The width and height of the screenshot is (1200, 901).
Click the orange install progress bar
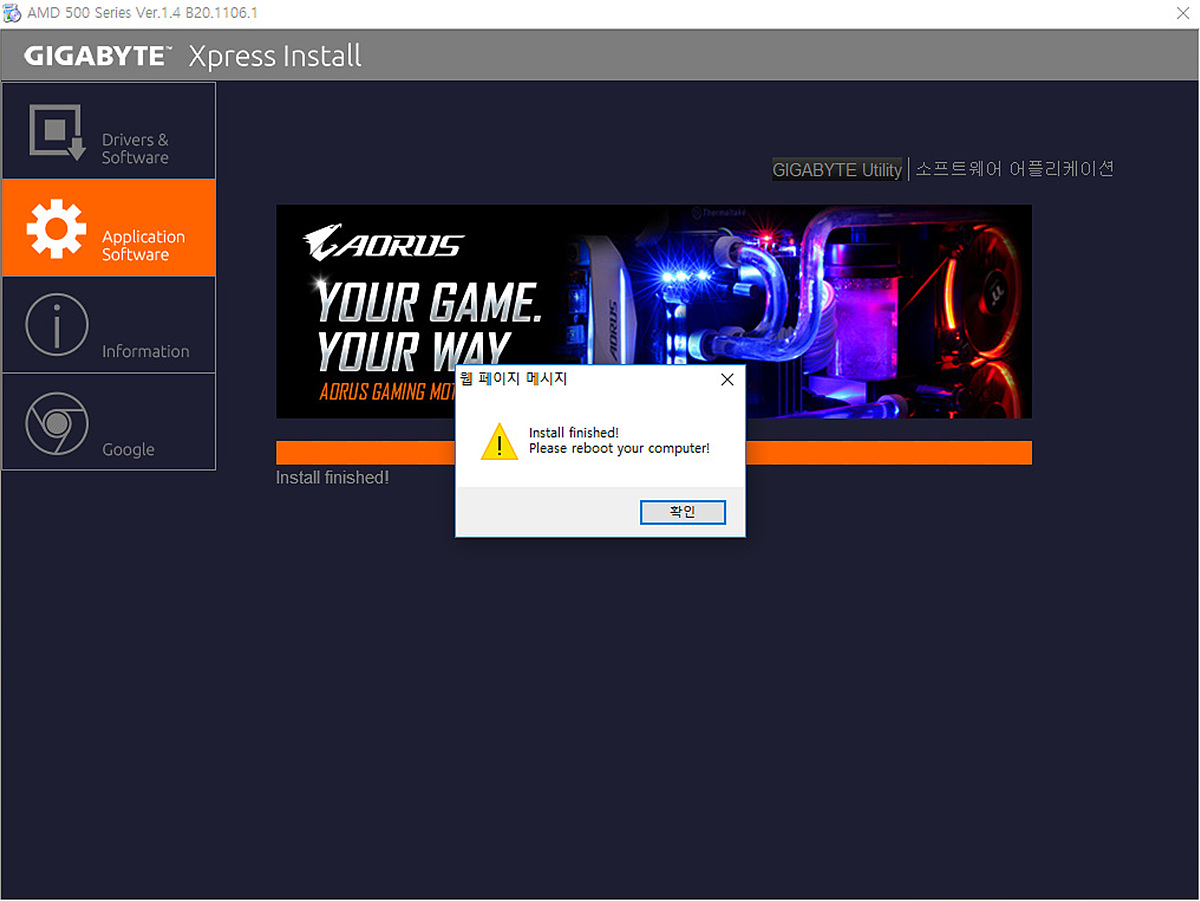click(x=654, y=452)
